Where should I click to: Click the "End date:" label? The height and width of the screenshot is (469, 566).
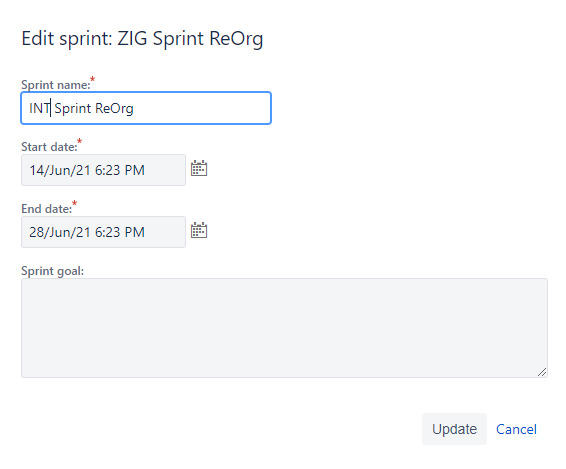pos(47,209)
